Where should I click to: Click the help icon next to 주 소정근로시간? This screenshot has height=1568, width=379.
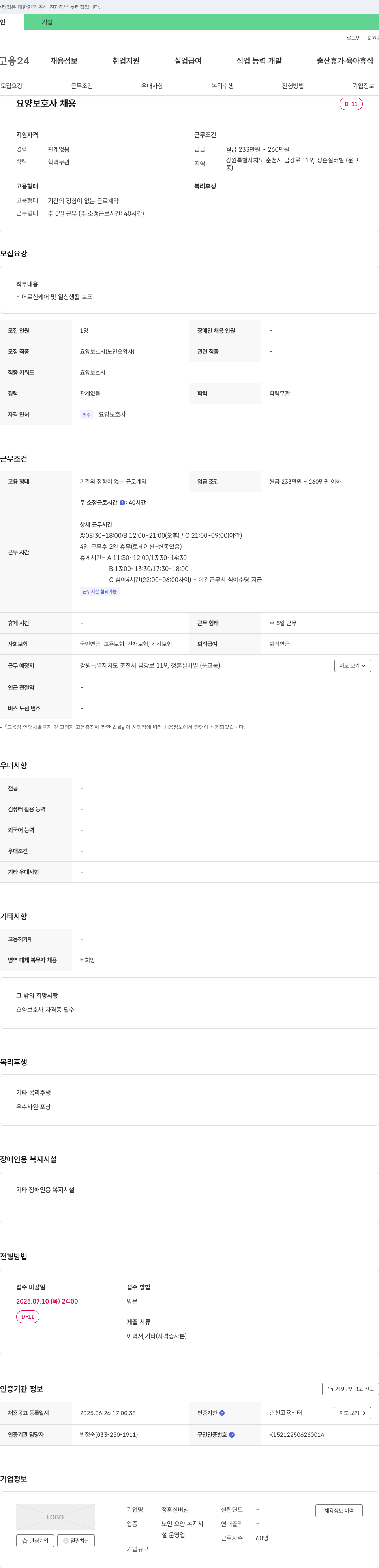click(x=122, y=503)
